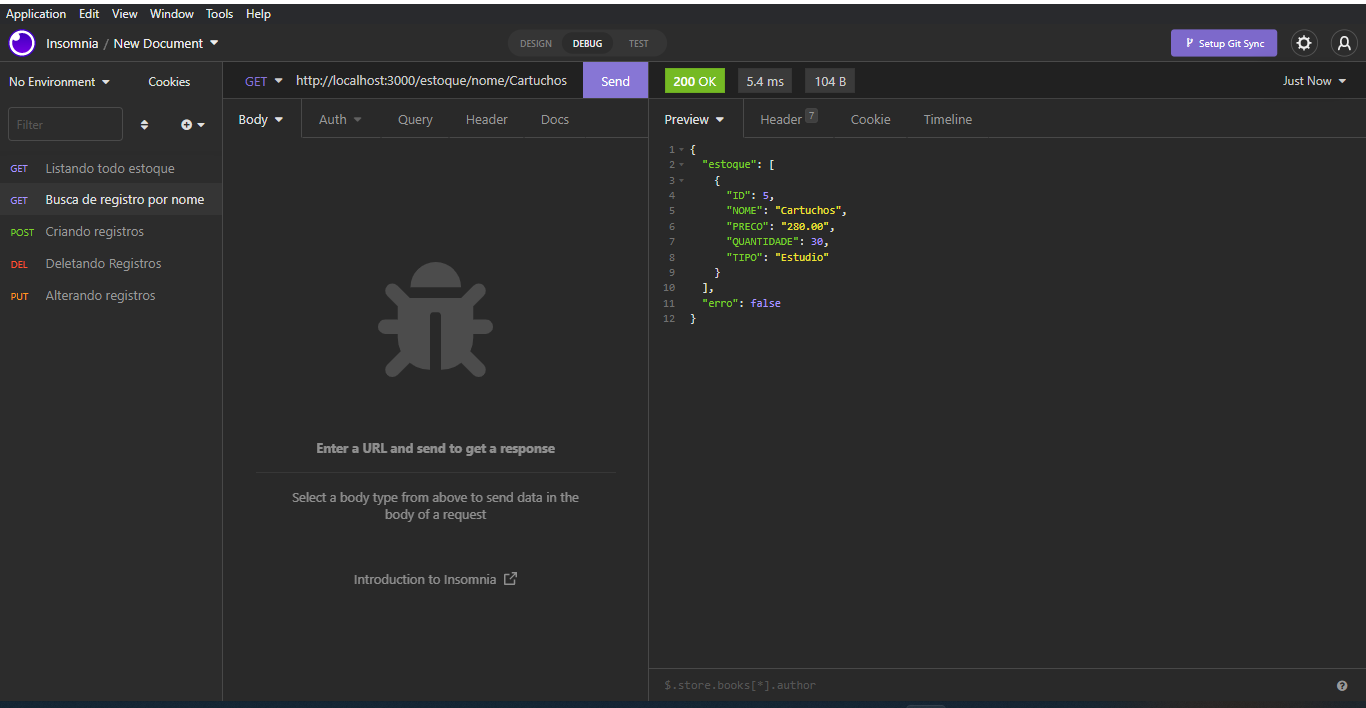Image resolution: width=1366 pixels, height=708 pixels.
Task: Click the Setup Git Sync button
Action: 1223,43
